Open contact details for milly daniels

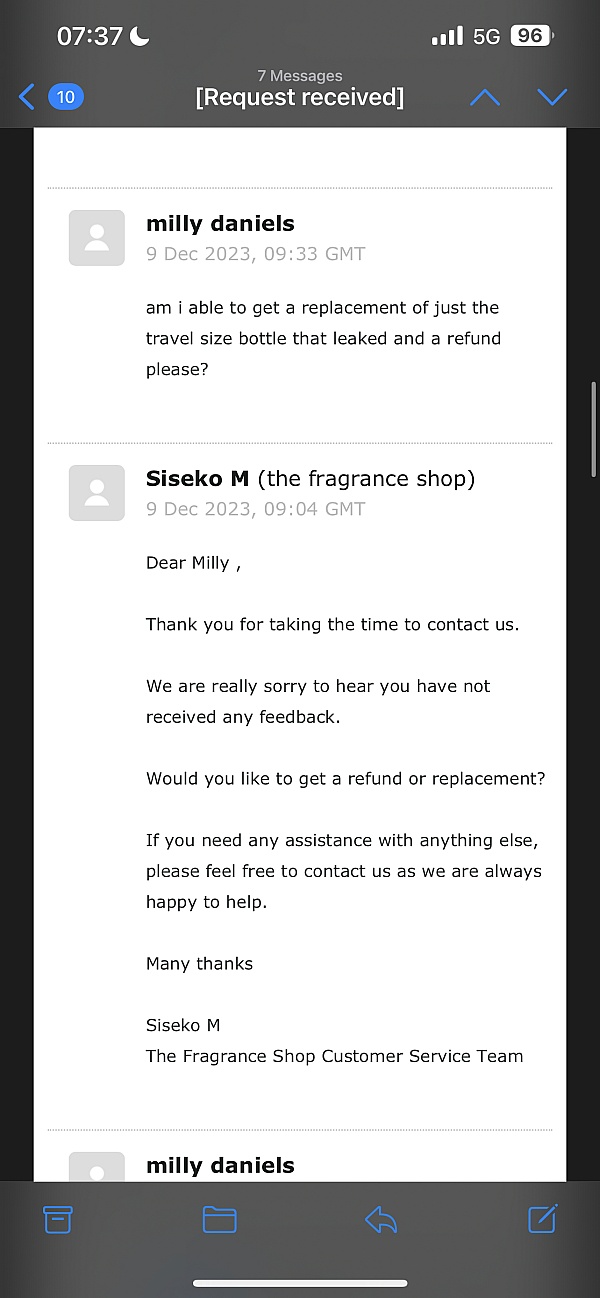point(220,223)
